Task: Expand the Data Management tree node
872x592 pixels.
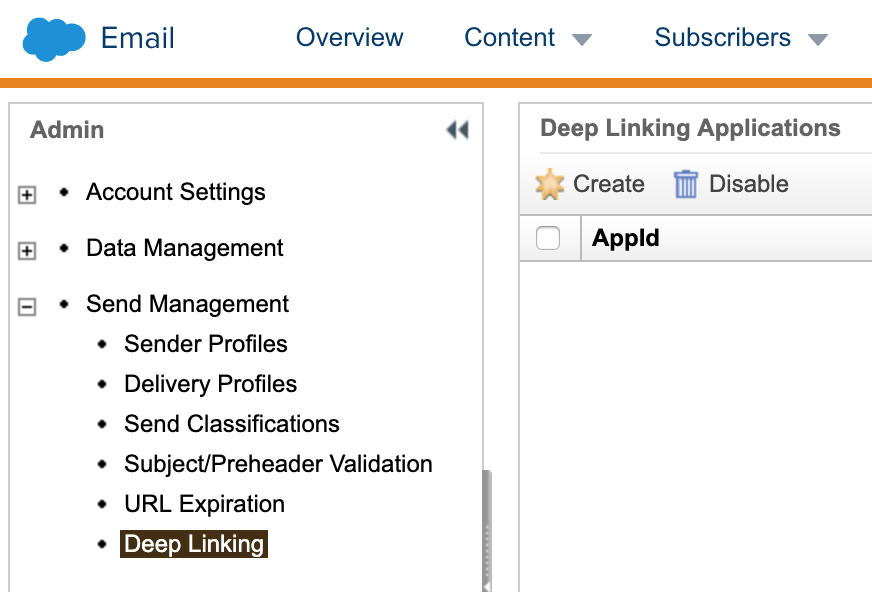Action: click(27, 251)
